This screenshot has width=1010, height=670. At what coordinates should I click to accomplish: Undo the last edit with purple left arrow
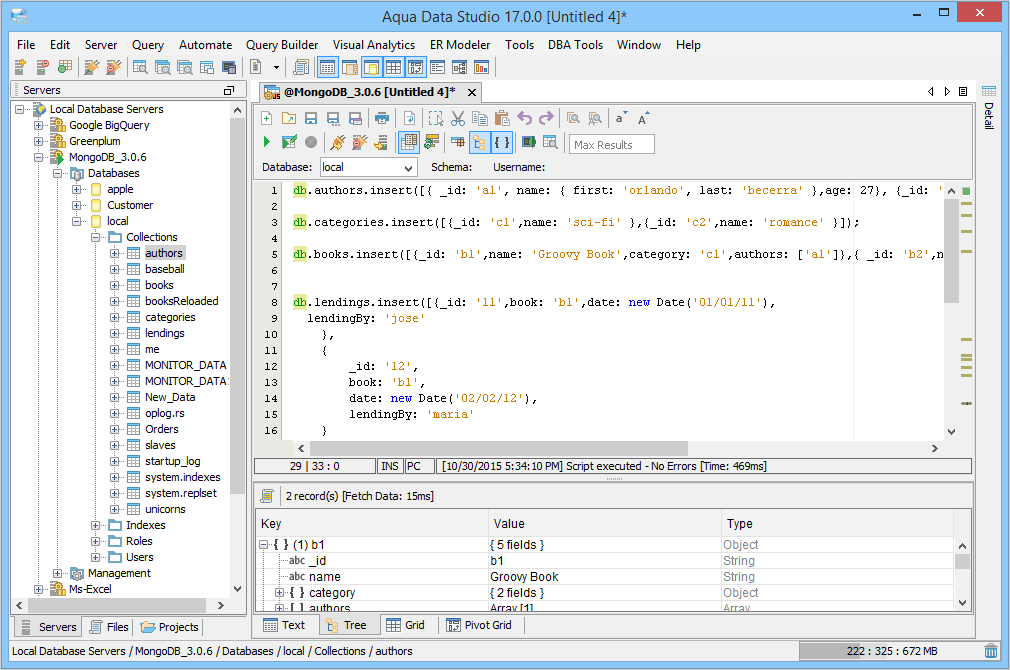tap(524, 119)
